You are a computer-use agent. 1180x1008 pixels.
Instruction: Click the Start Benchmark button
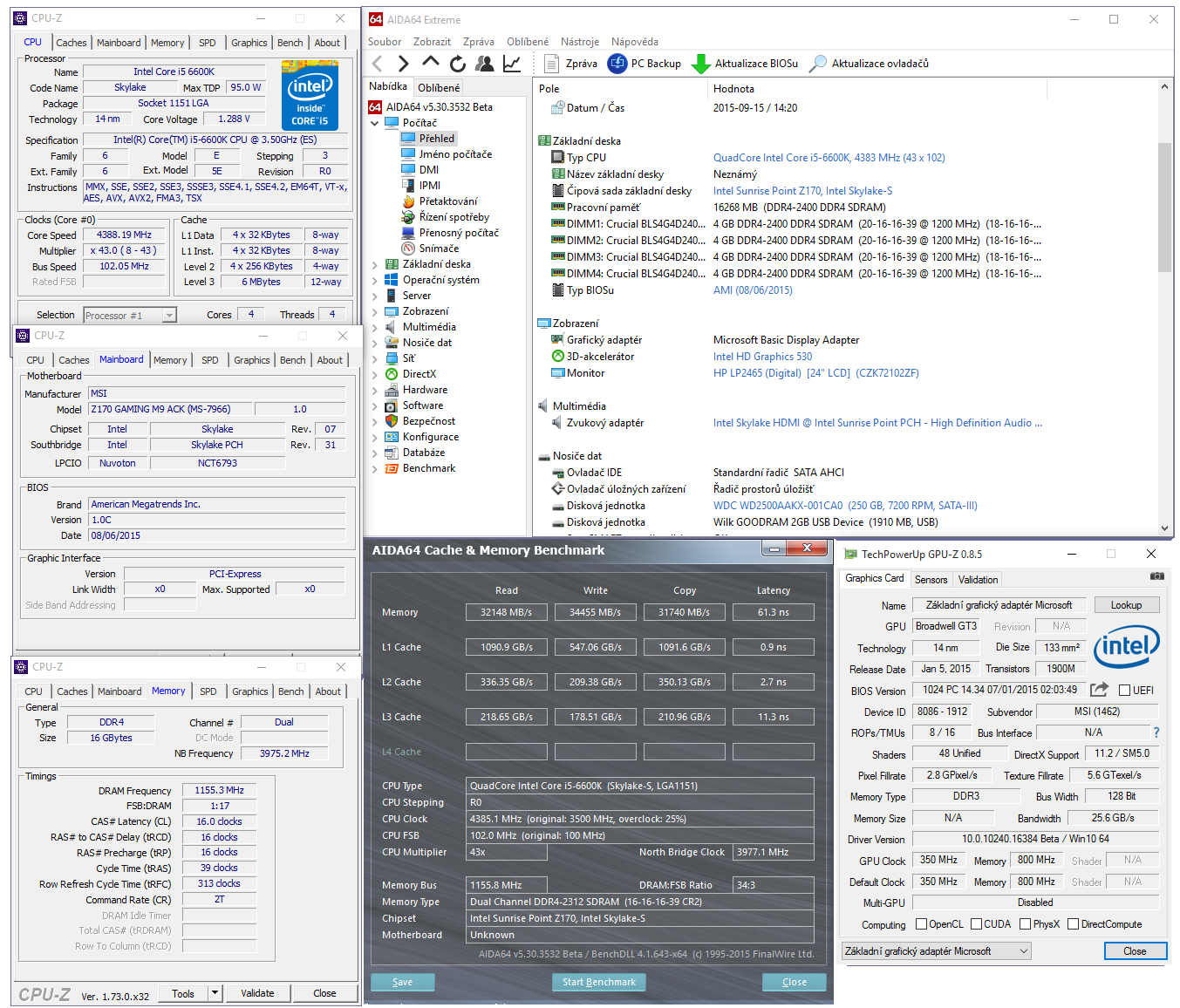[599, 982]
